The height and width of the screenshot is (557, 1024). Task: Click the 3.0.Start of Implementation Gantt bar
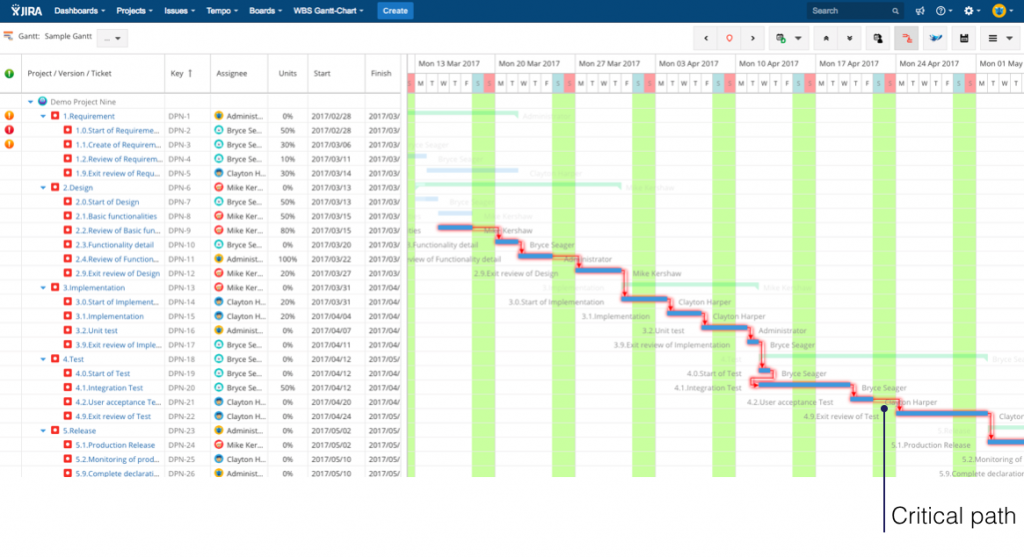pyautogui.click(x=646, y=299)
